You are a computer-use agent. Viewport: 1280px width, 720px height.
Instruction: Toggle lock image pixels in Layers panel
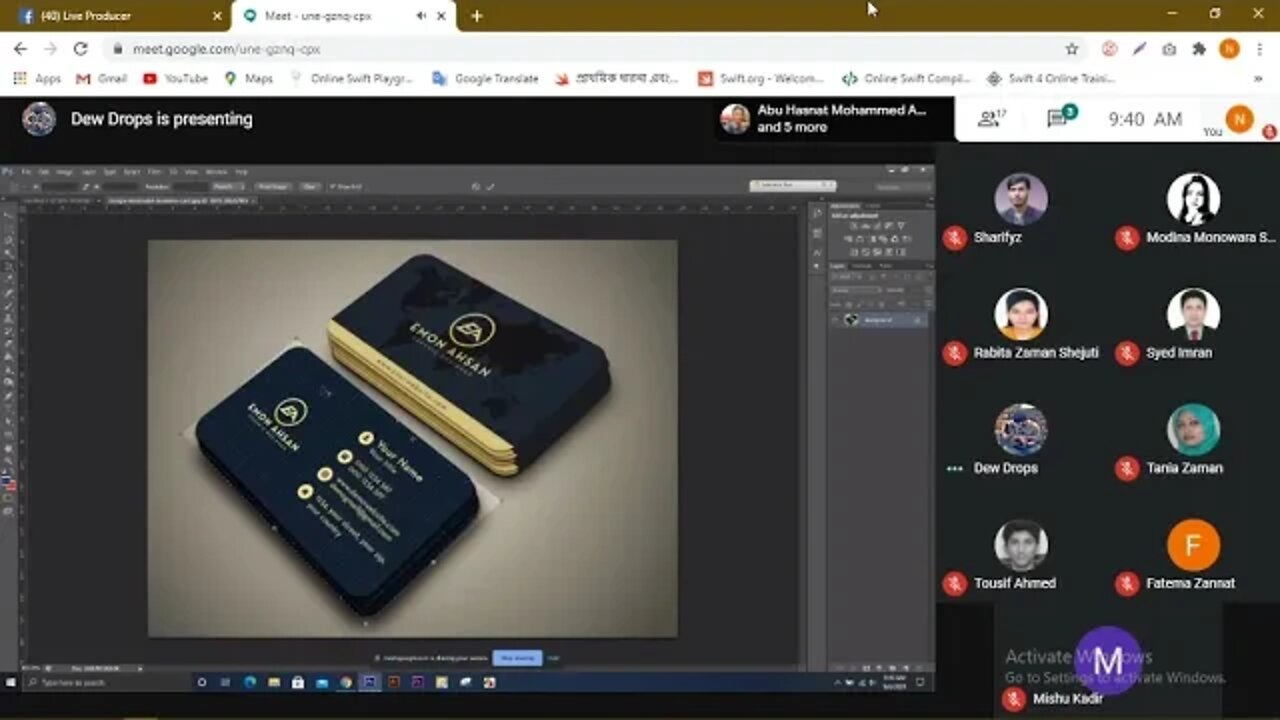tap(860, 304)
